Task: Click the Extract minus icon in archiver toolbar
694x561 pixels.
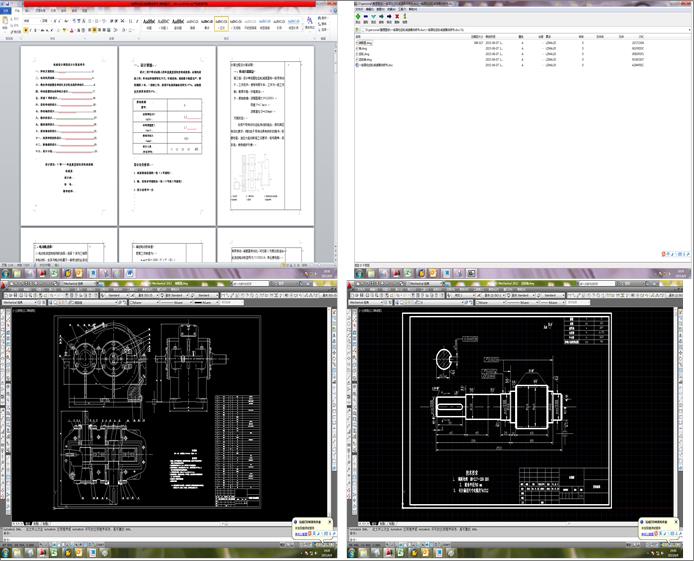Action: [x=366, y=16]
